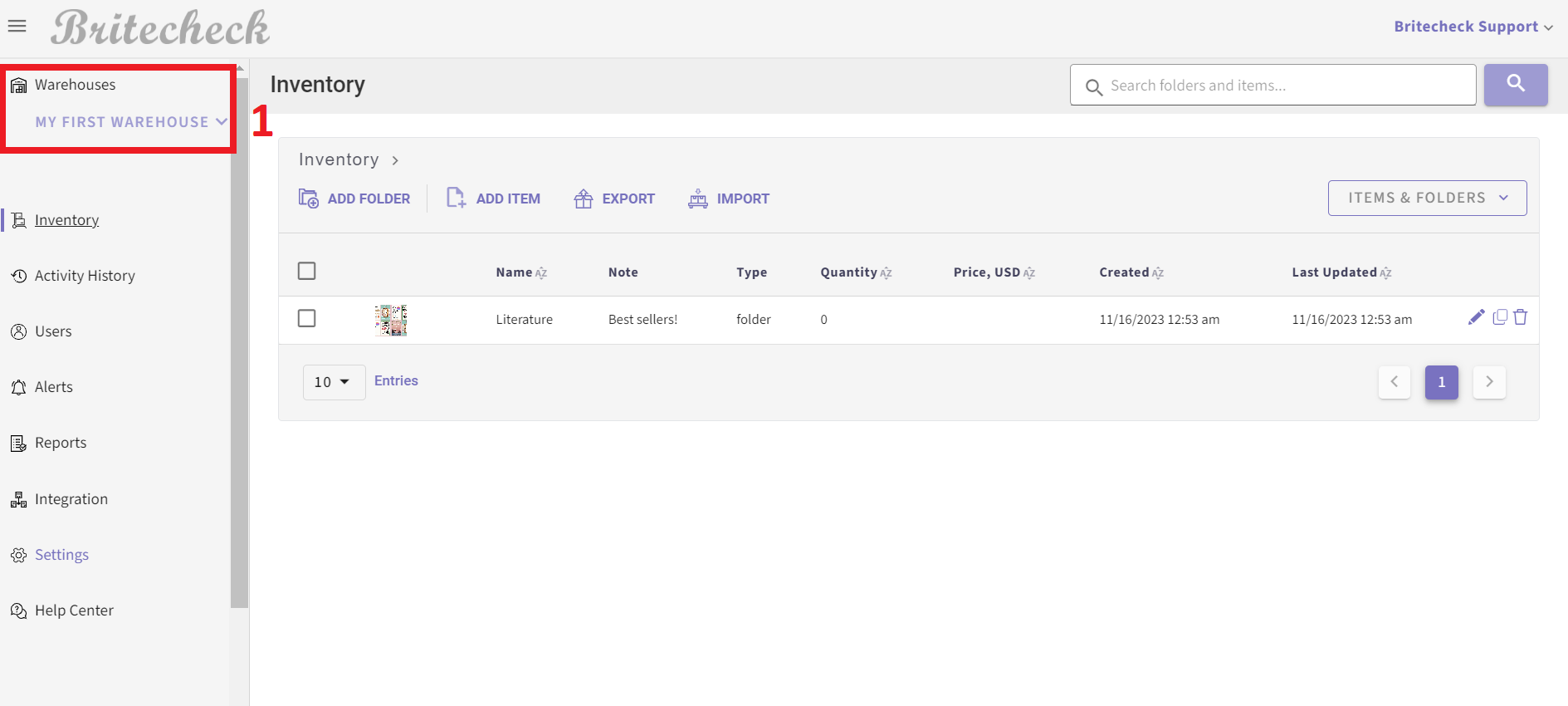The height and width of the screenshot is (706, 1568).
Task: Click the Entries label
Action: [396, 380]
